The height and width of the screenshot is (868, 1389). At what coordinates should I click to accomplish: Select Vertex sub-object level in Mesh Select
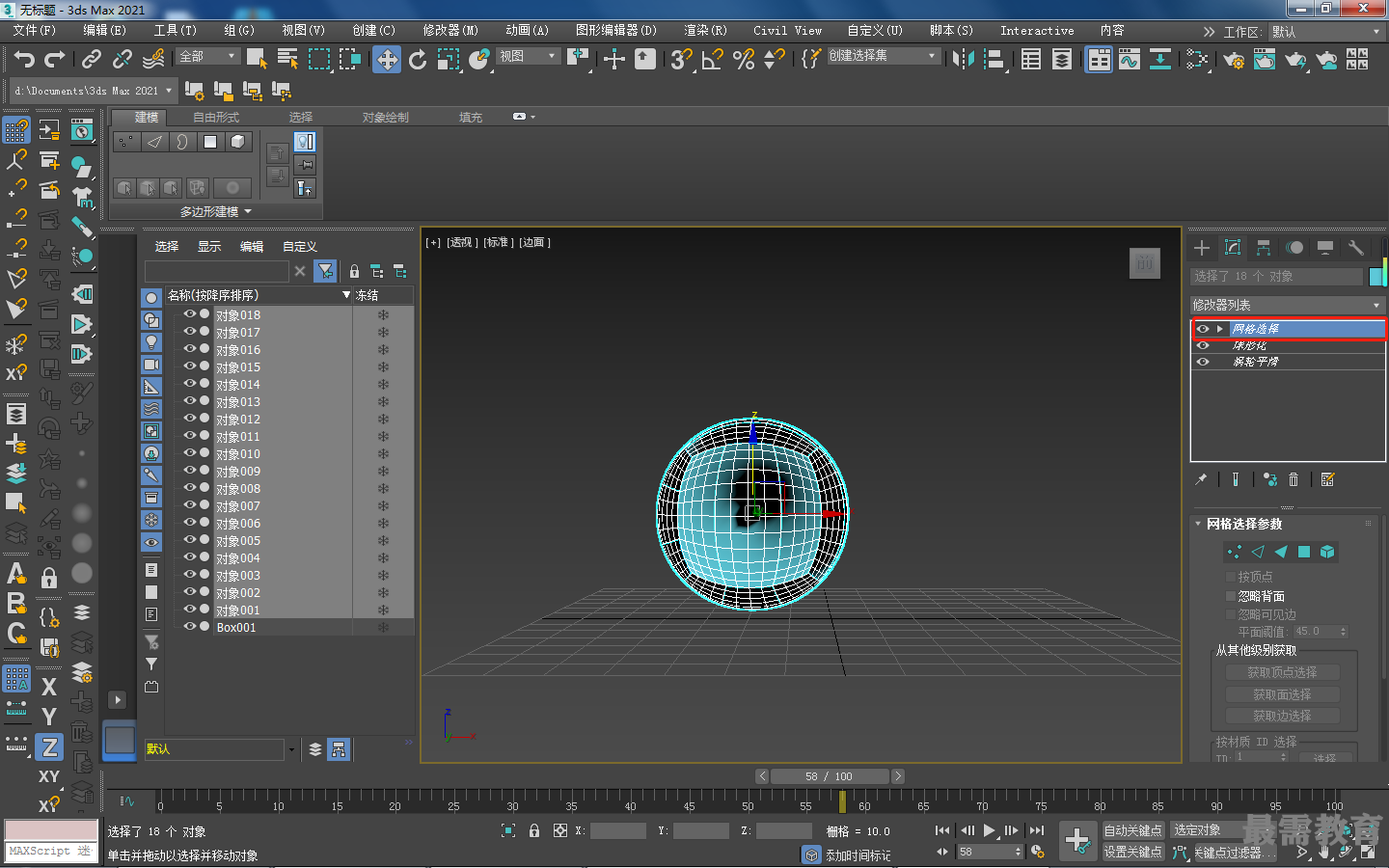tap(1235, 552)
